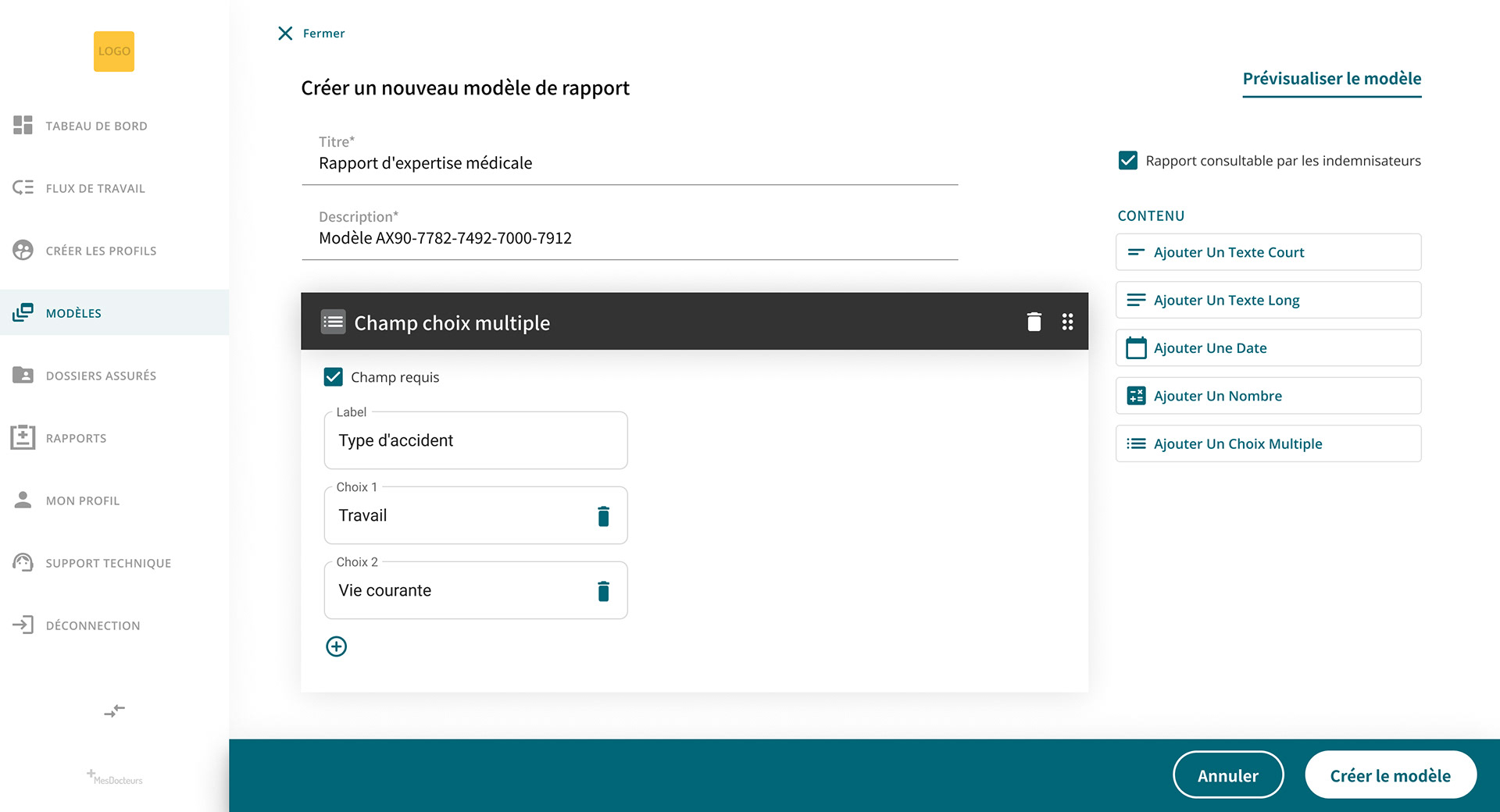This screenshot has width=1500, height=812.
Task: Click the Mon profil person icon
Action: pos(23,500)
